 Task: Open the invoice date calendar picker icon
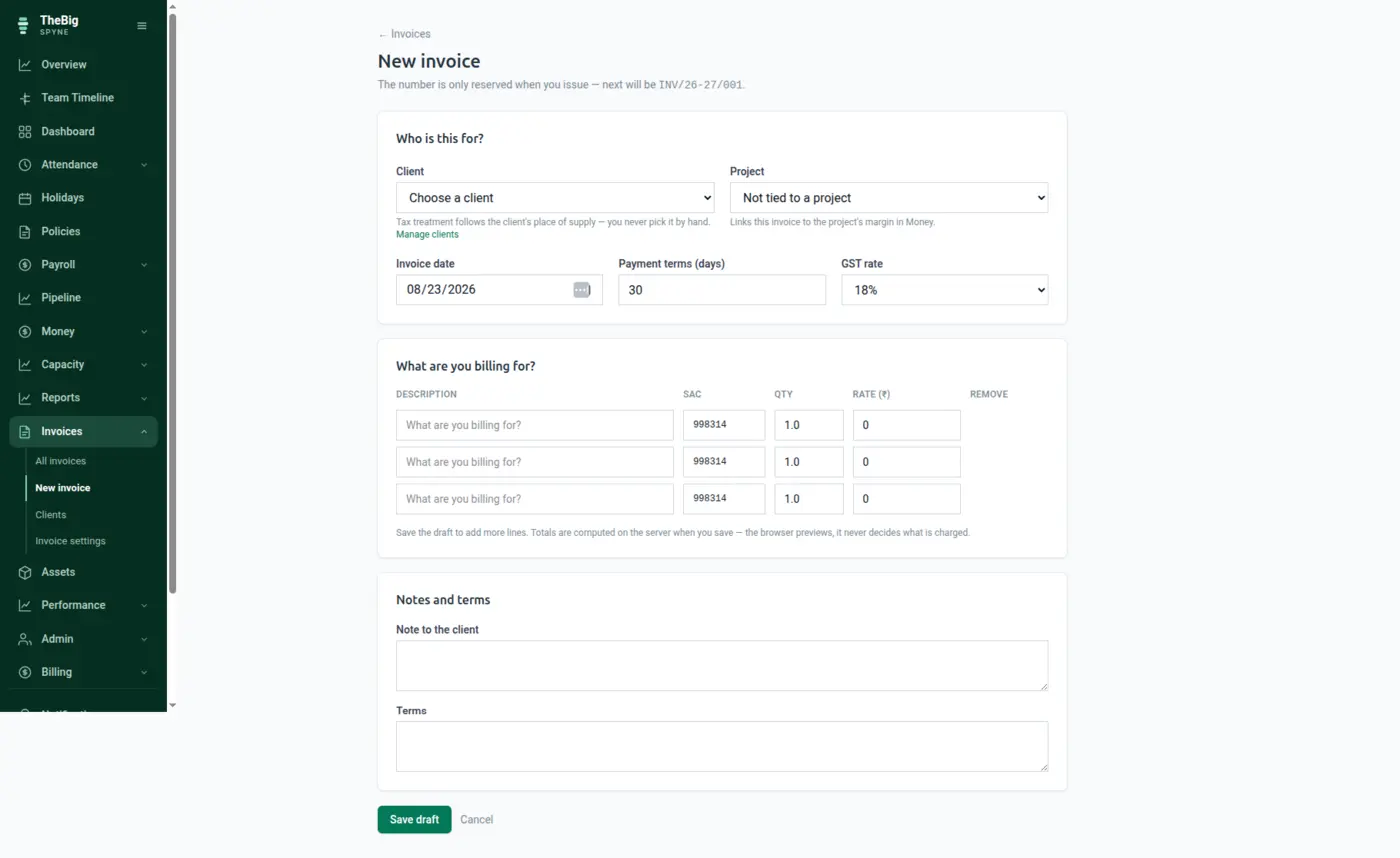pyautogui.click(x=582, y=289)
